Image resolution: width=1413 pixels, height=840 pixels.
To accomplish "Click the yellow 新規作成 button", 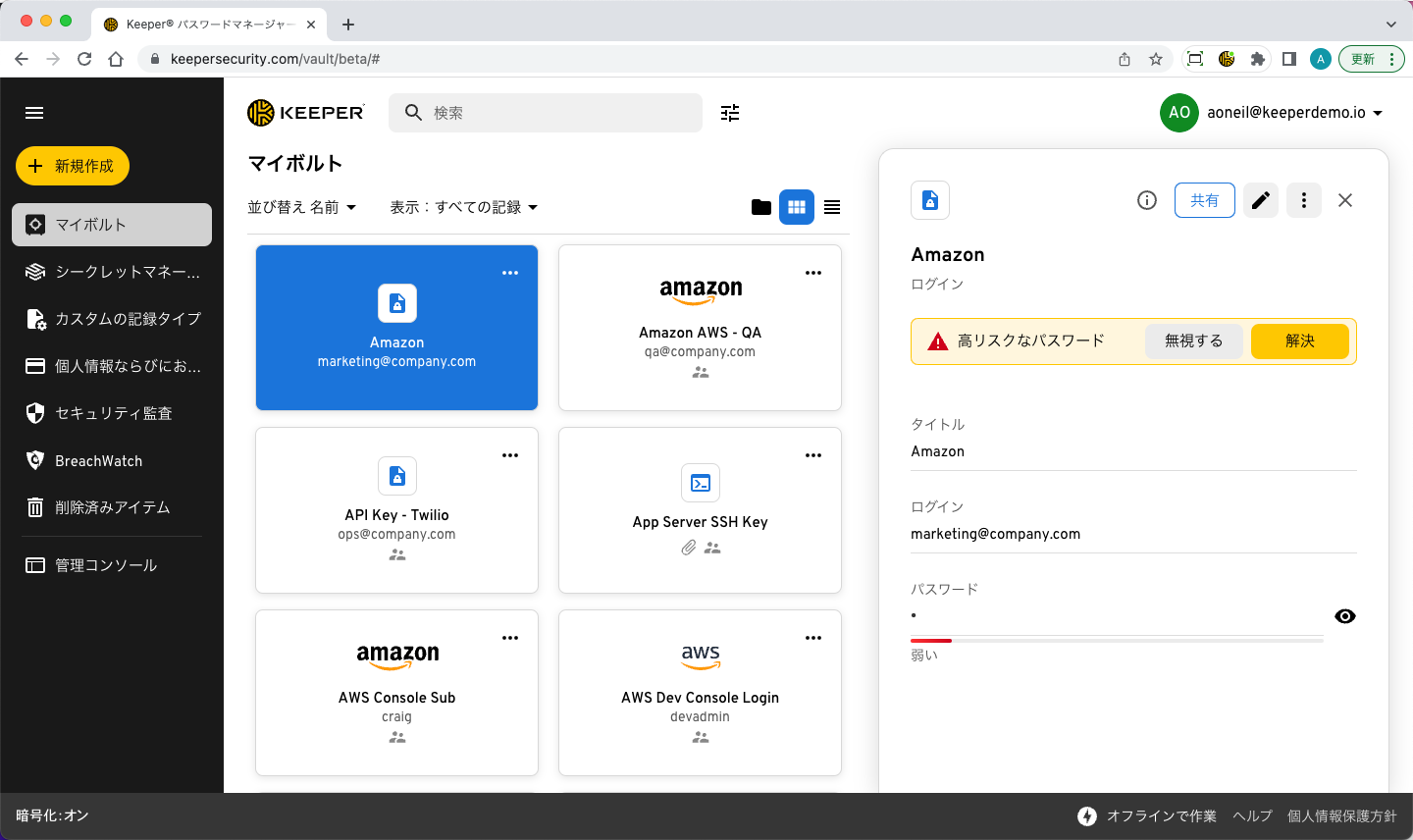I will click(73, 166).
